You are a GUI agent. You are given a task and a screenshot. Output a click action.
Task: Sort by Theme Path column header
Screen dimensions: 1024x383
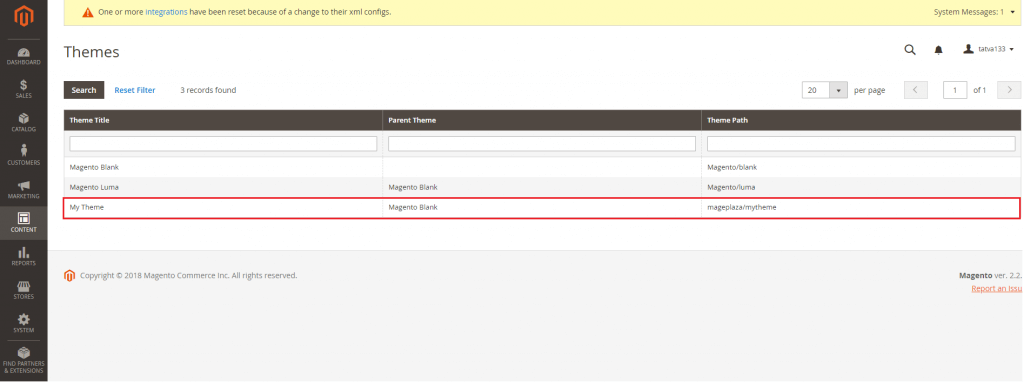pyautogui.click(x=861, y=120)
